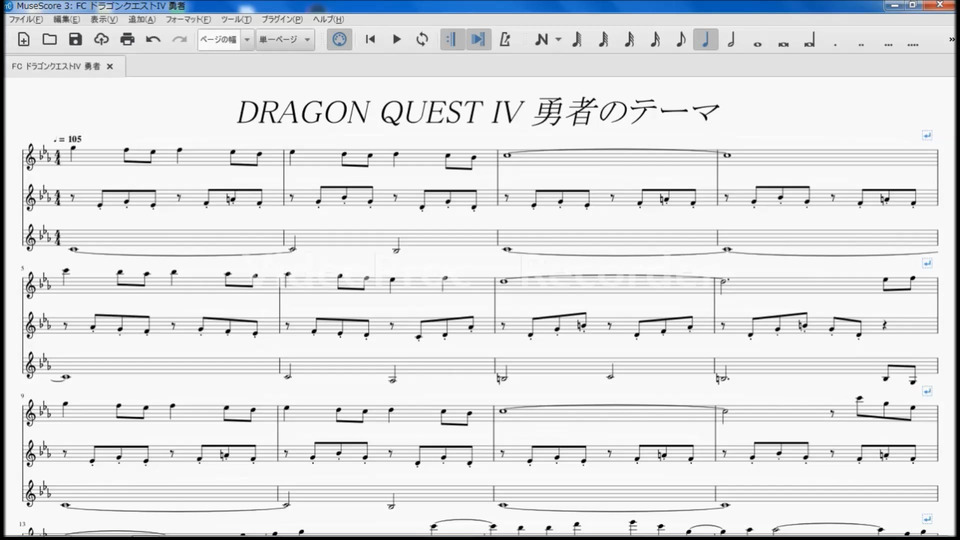Select the second system's line break marker
Image resolution: width=960 pixels, height=540 pixels.
point(927,263)
